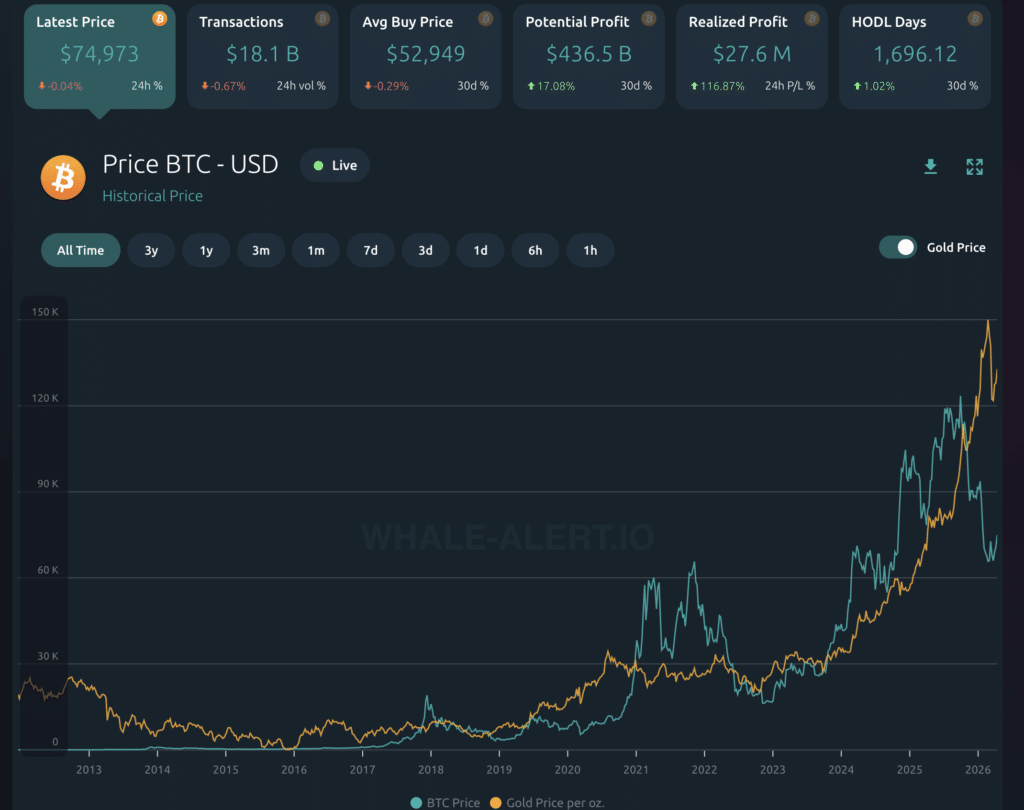Click the Bitcoin badge on Avg Buy Price card
This screenshot has width=1024, height=810.
tap(485, 18)
